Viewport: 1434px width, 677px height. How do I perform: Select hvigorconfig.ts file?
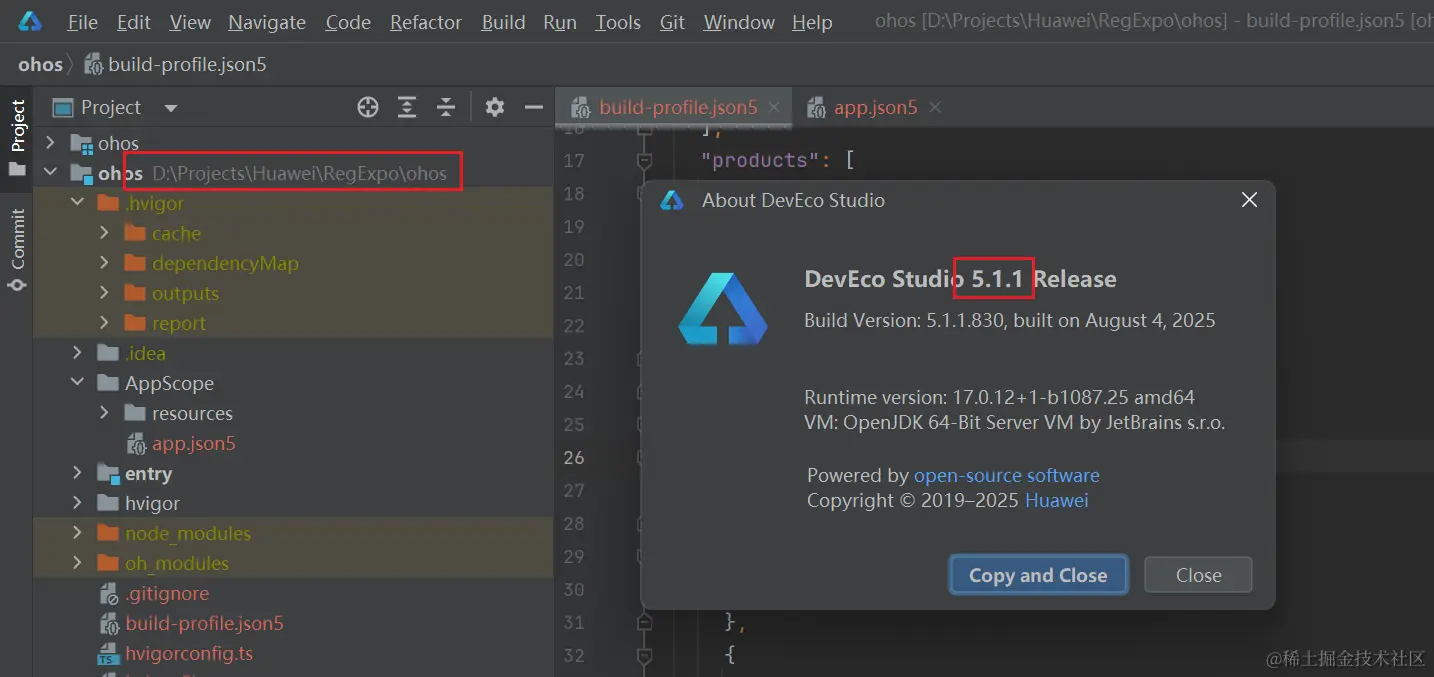pyautogui.click(x=189, y=653)
